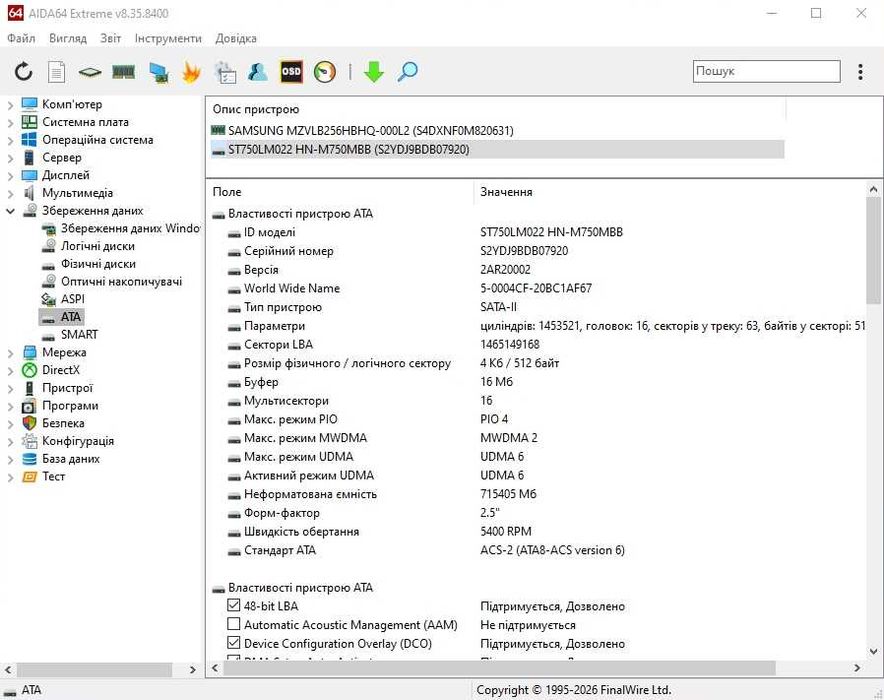Open the CPU chip toolbar icon
884x700 pixels.
pyautogui.click(x=90, y=72)
